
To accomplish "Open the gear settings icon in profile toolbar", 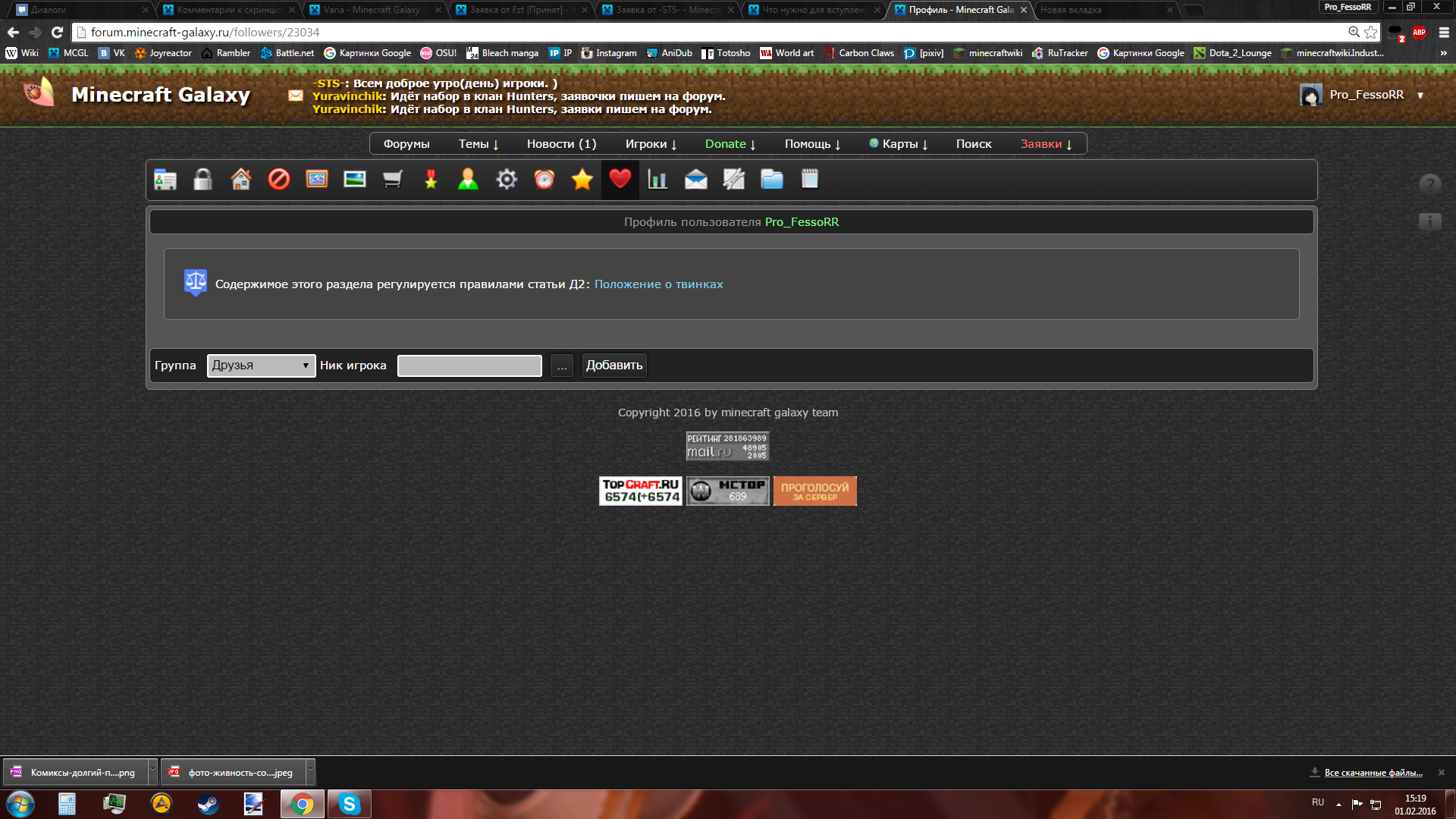I will (x=507, y=180).
